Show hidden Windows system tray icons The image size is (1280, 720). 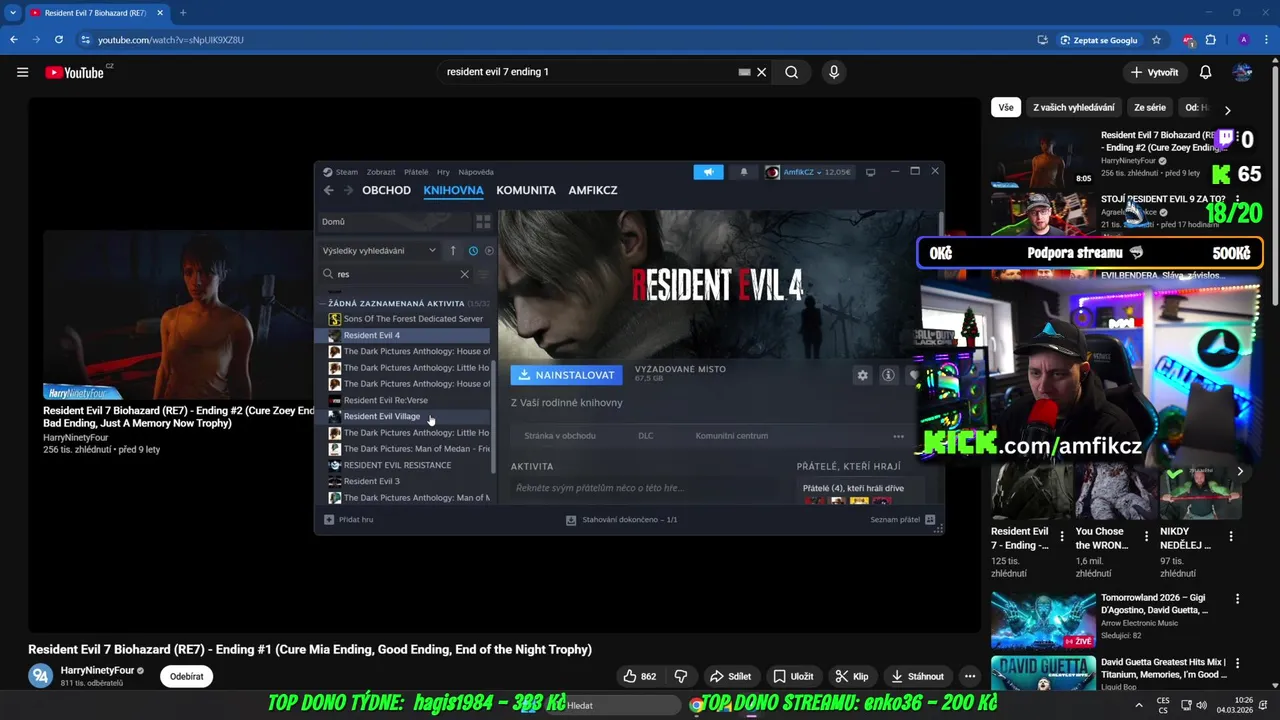(1138, 705)
